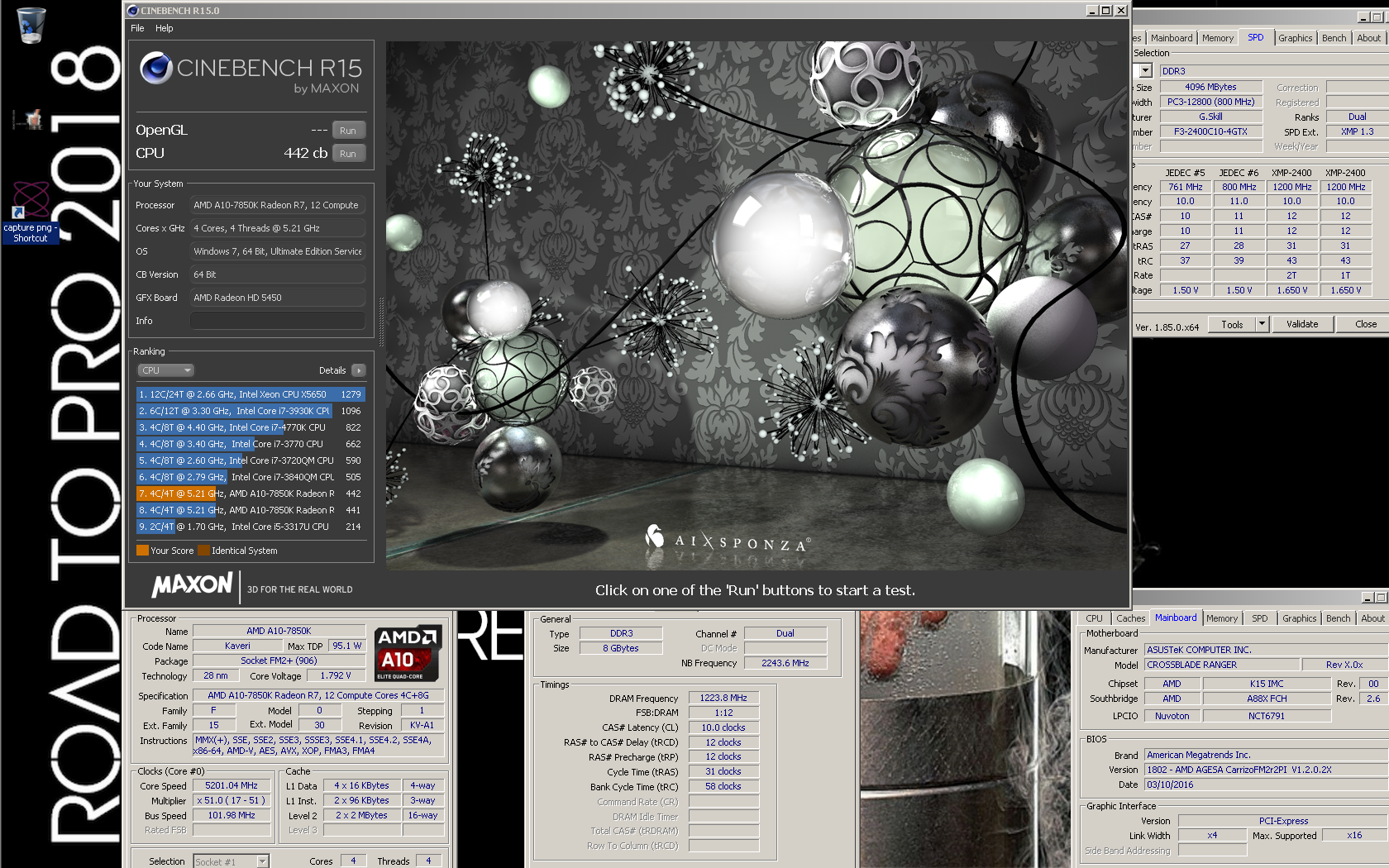Image resolution: width=1389 pixels, height=868 pixels.
Task: Select ranking row 5 Intel Core i7-3720QM
Action: point(251,460)
